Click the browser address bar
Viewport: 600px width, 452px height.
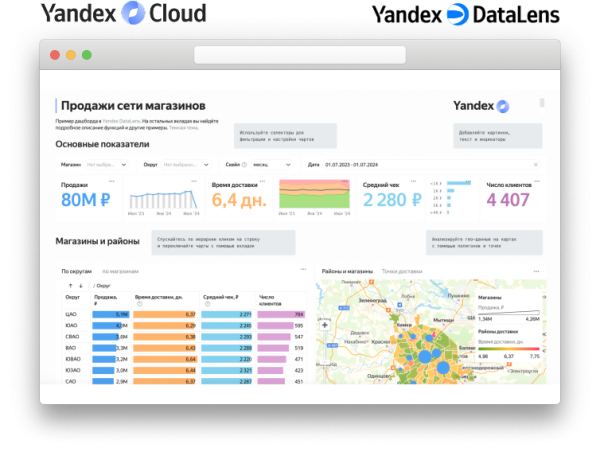point(300,55)
